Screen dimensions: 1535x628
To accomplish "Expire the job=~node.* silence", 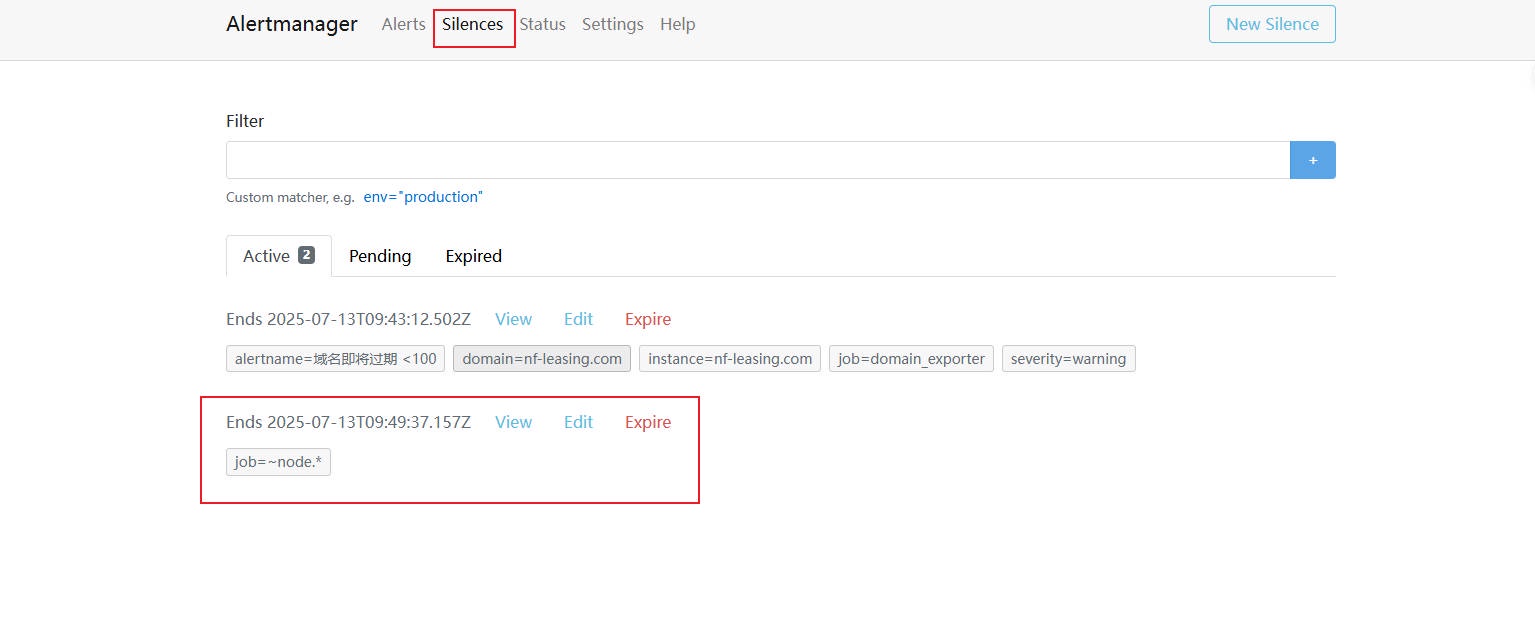I will [x=647, y=422].
